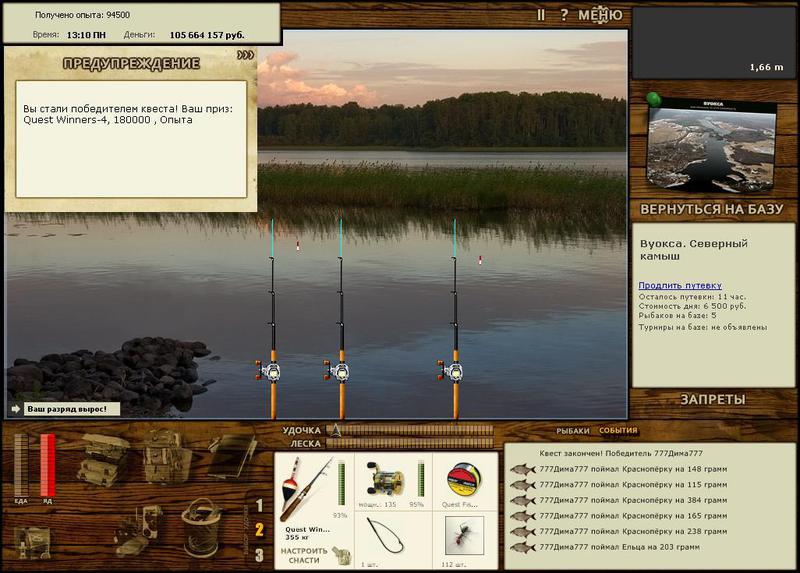Click the tackle bag next to НАСТРОИТЬ СНАСТИ

[x=341, y=556]
